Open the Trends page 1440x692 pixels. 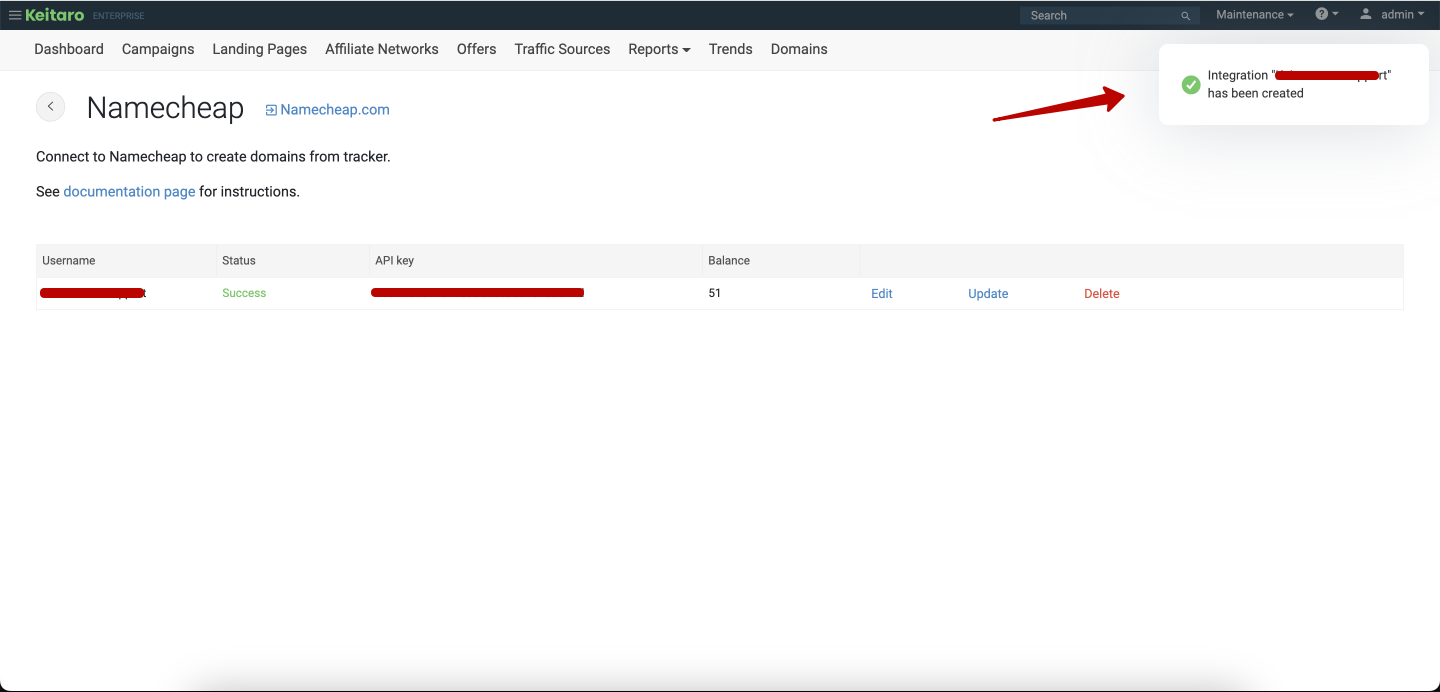(731, 49)
